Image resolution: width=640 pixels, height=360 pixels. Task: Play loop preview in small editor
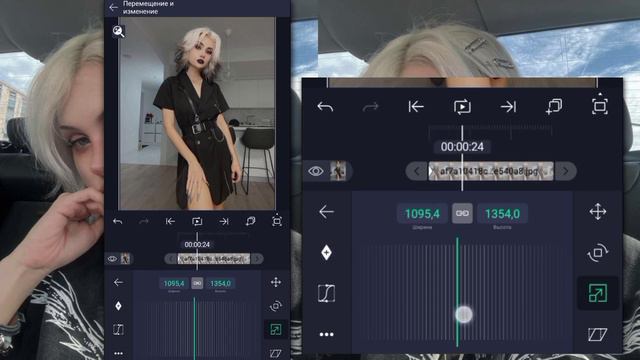[x=197, y=221]
